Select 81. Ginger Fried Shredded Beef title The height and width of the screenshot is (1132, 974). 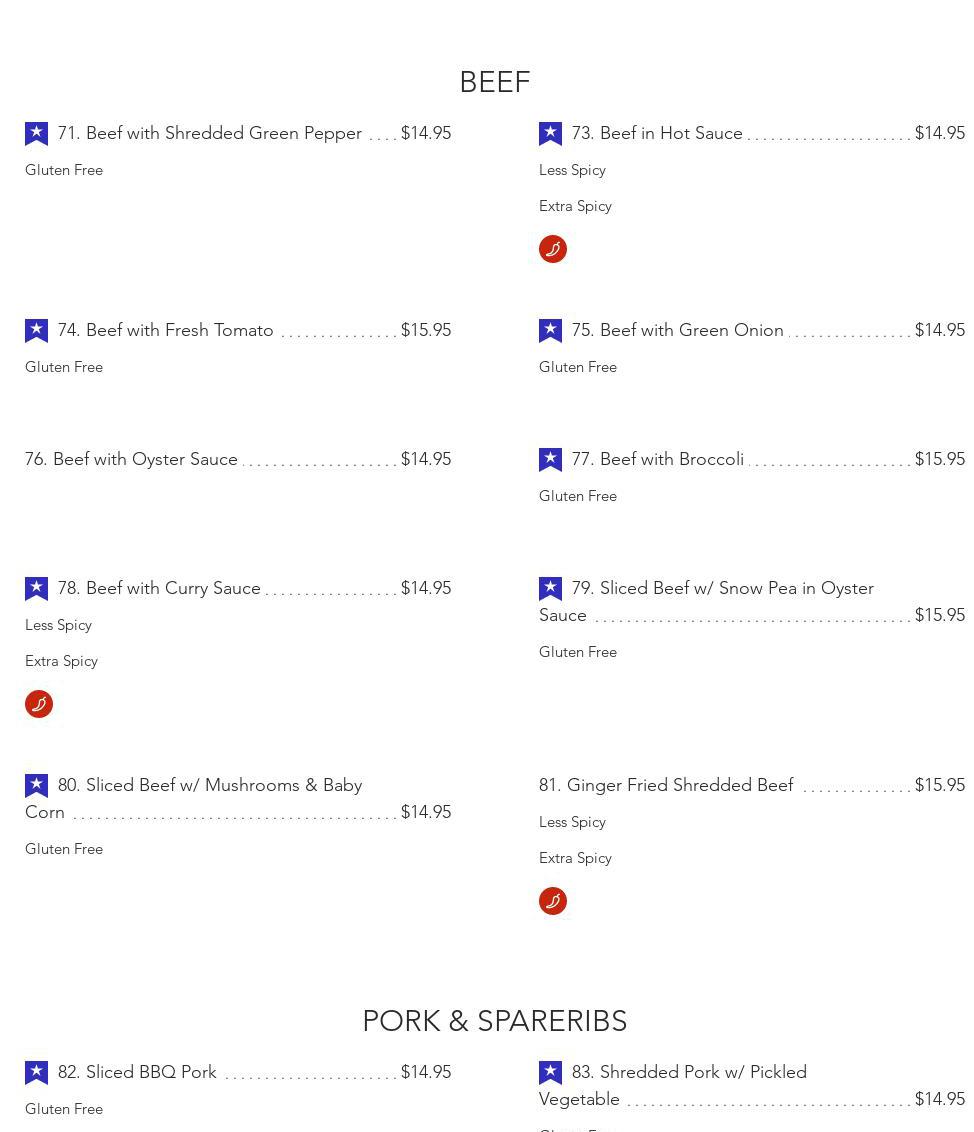tap(666, 785)
